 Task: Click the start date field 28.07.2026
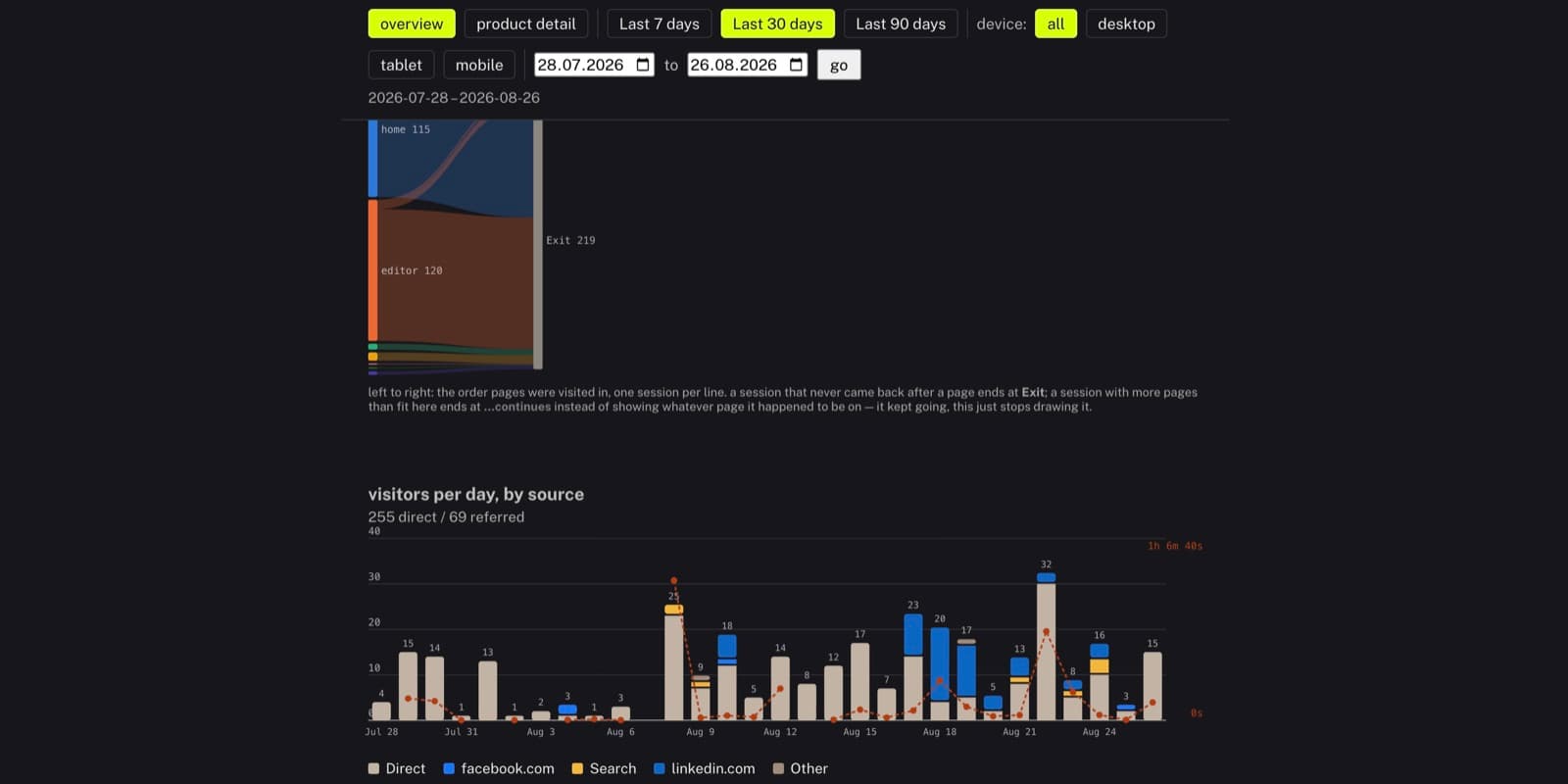[x=594, y=65]
